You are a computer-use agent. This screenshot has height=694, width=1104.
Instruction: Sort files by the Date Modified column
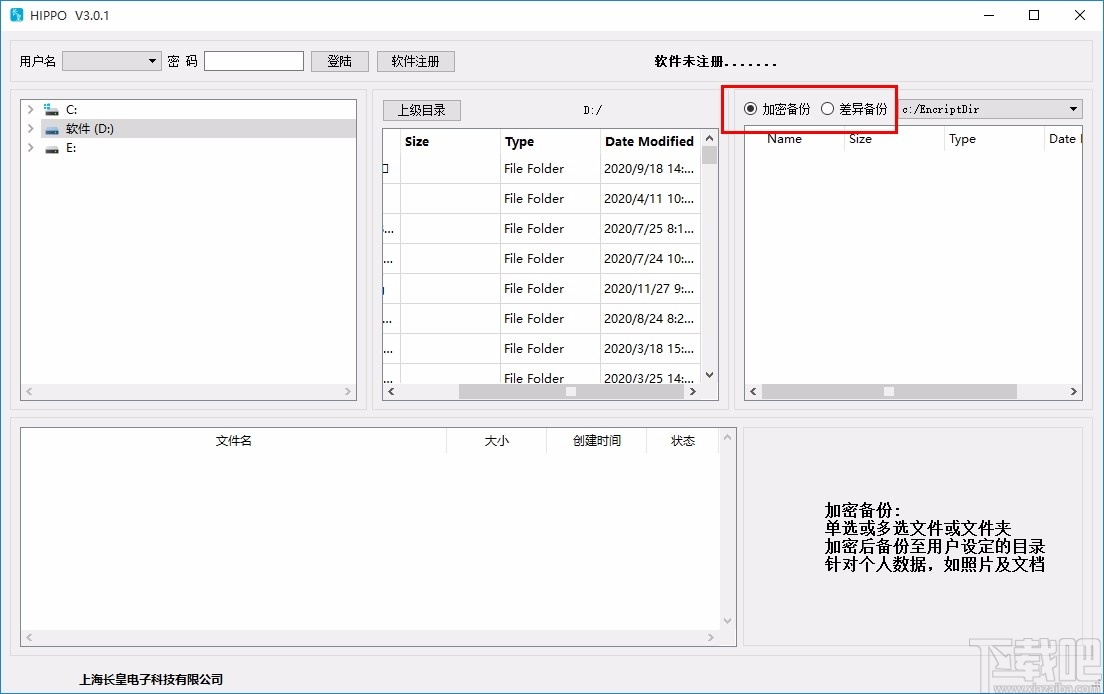pos(648,141)
